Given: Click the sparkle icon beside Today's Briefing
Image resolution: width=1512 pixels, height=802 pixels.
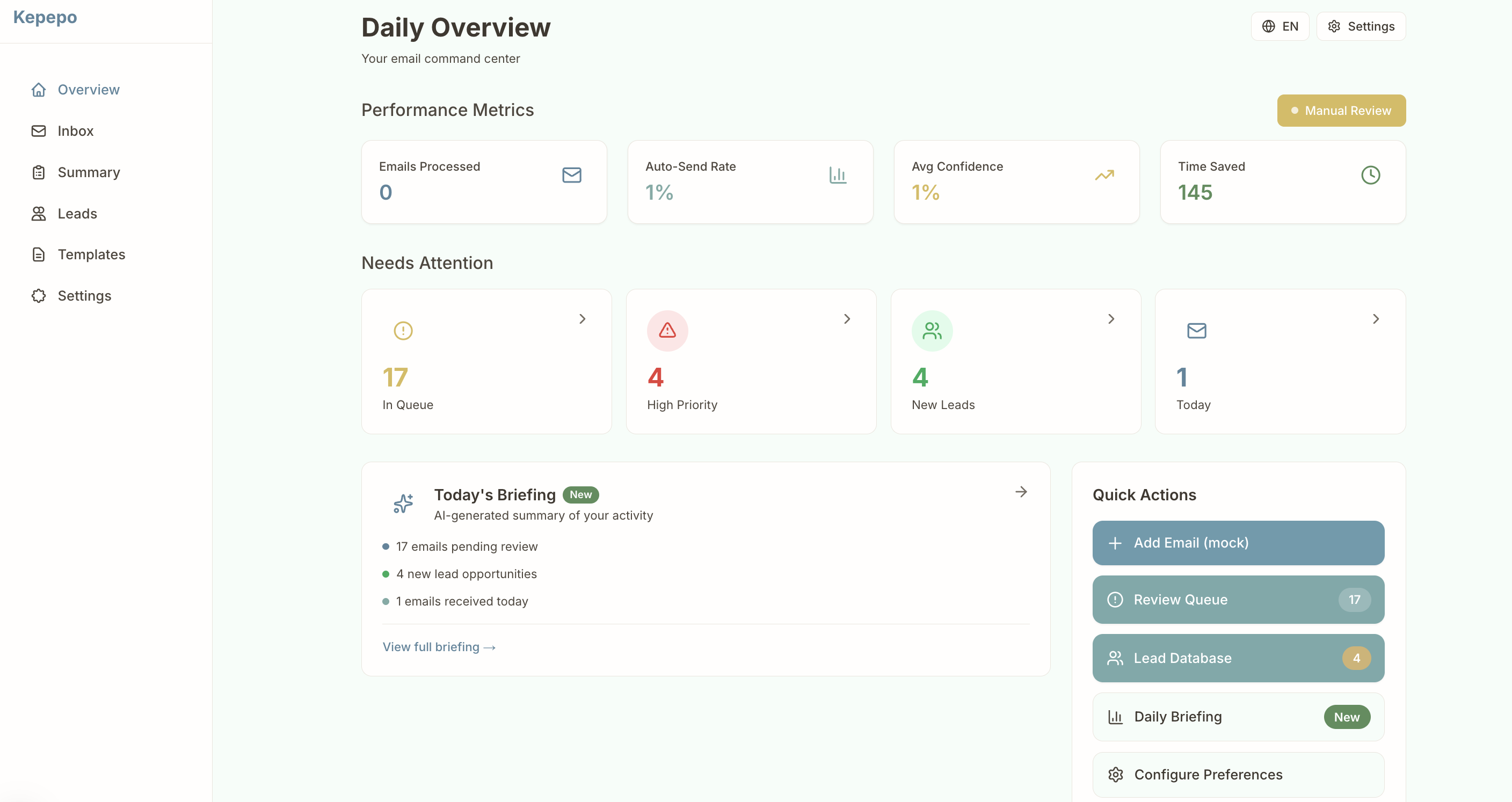Looking at the screenshot, I should (403, 504).
